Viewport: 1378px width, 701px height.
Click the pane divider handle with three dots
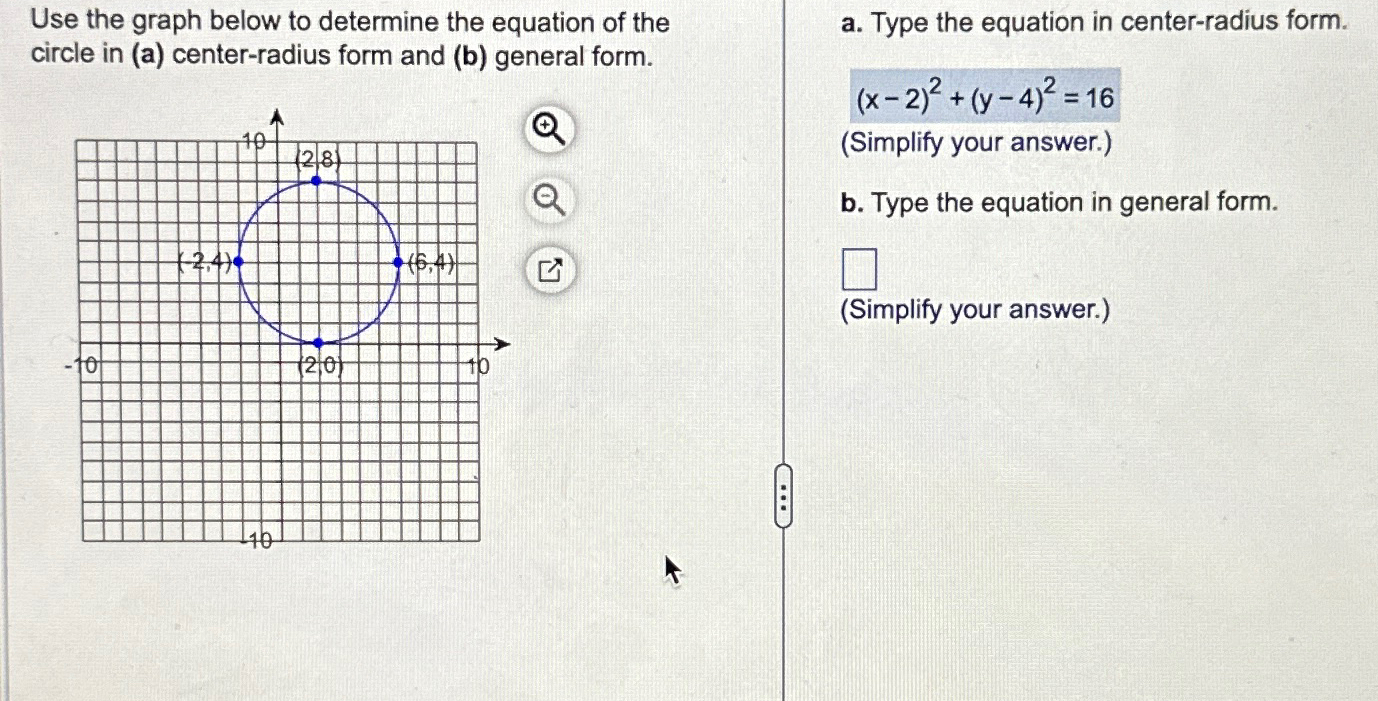point(782,498)
